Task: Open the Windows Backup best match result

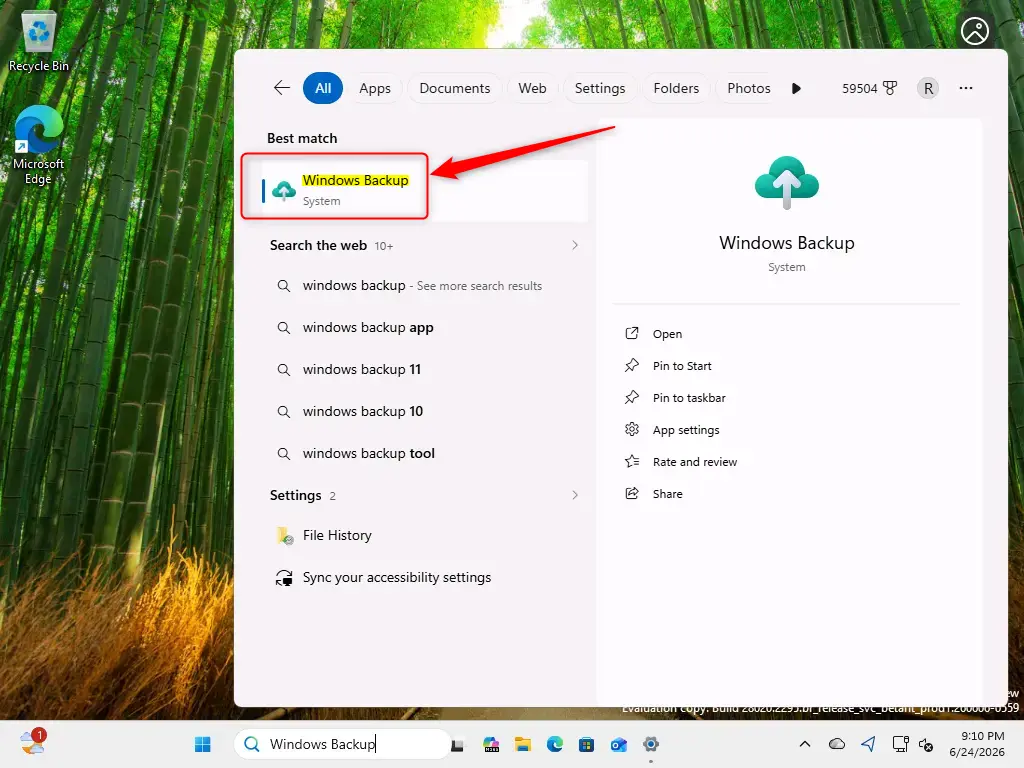Action: pyautogui.click(x=423, y=190)
